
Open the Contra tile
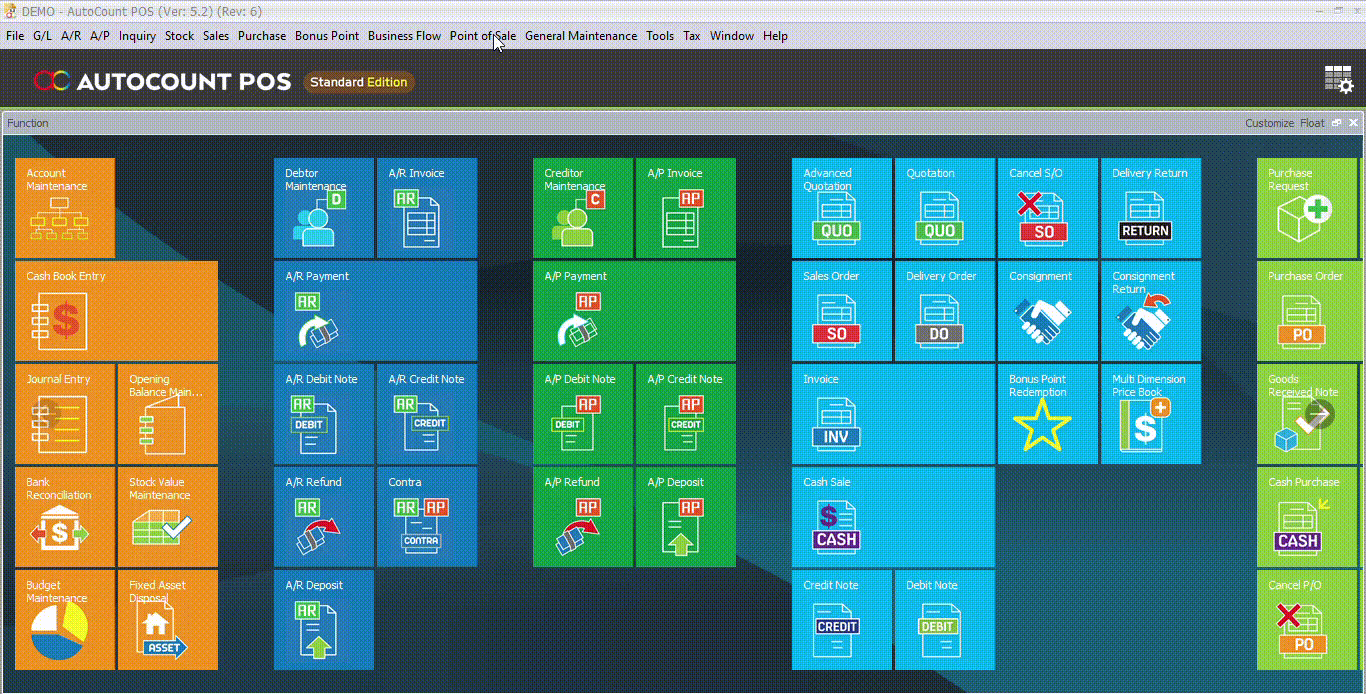(427, 517)
